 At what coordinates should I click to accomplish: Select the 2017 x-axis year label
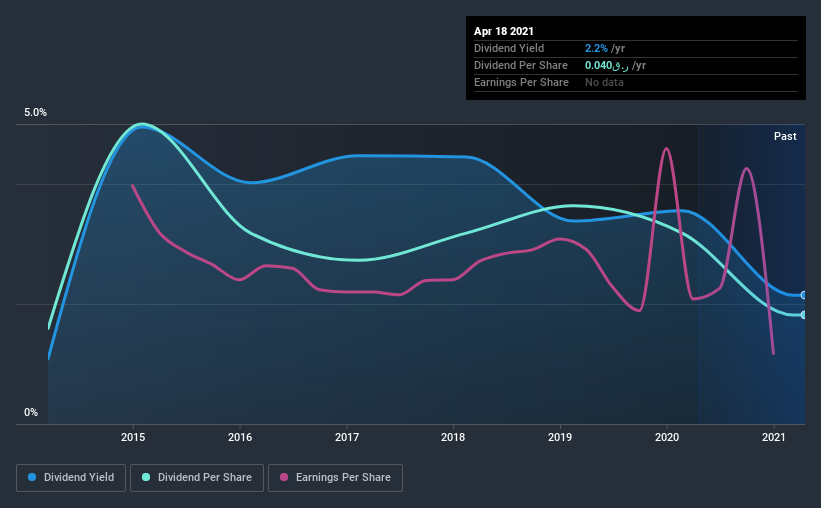[x=347, y=437]
